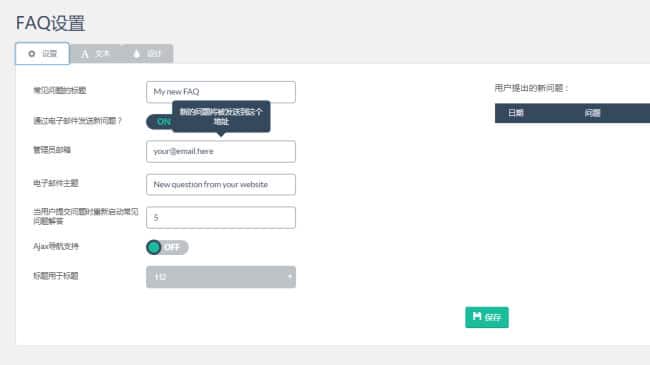Click the New question from your website field

(221, 185)
